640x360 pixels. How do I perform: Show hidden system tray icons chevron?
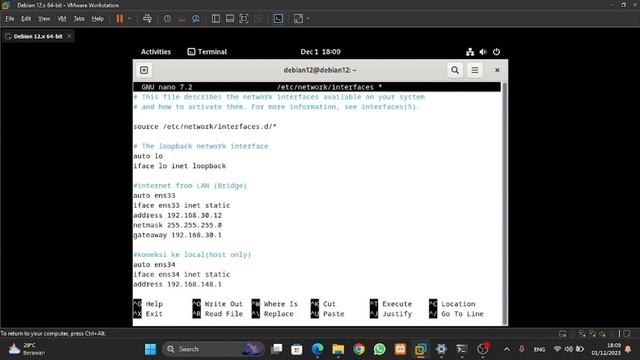coord(507,349)
